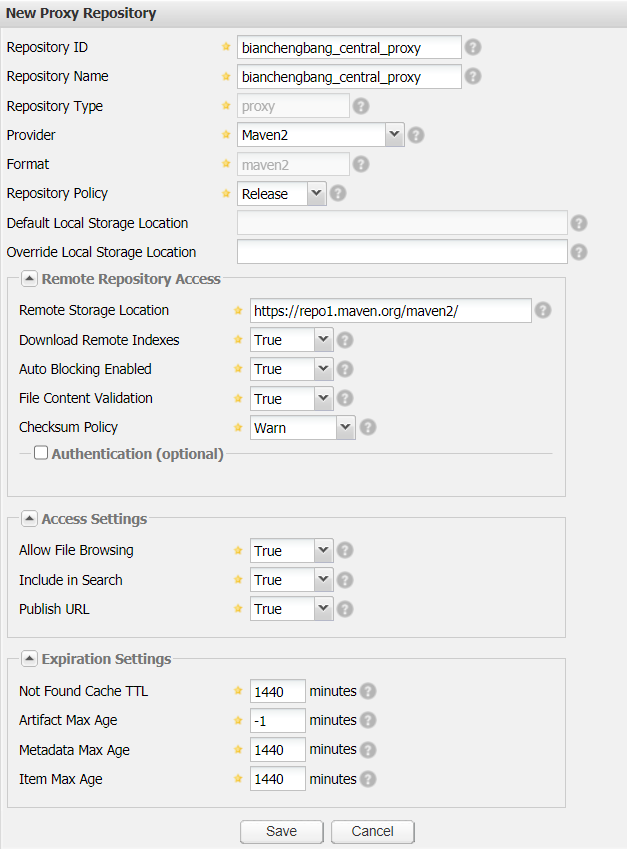Click help icon for Allow File Browsing

[x=345, y=551]
